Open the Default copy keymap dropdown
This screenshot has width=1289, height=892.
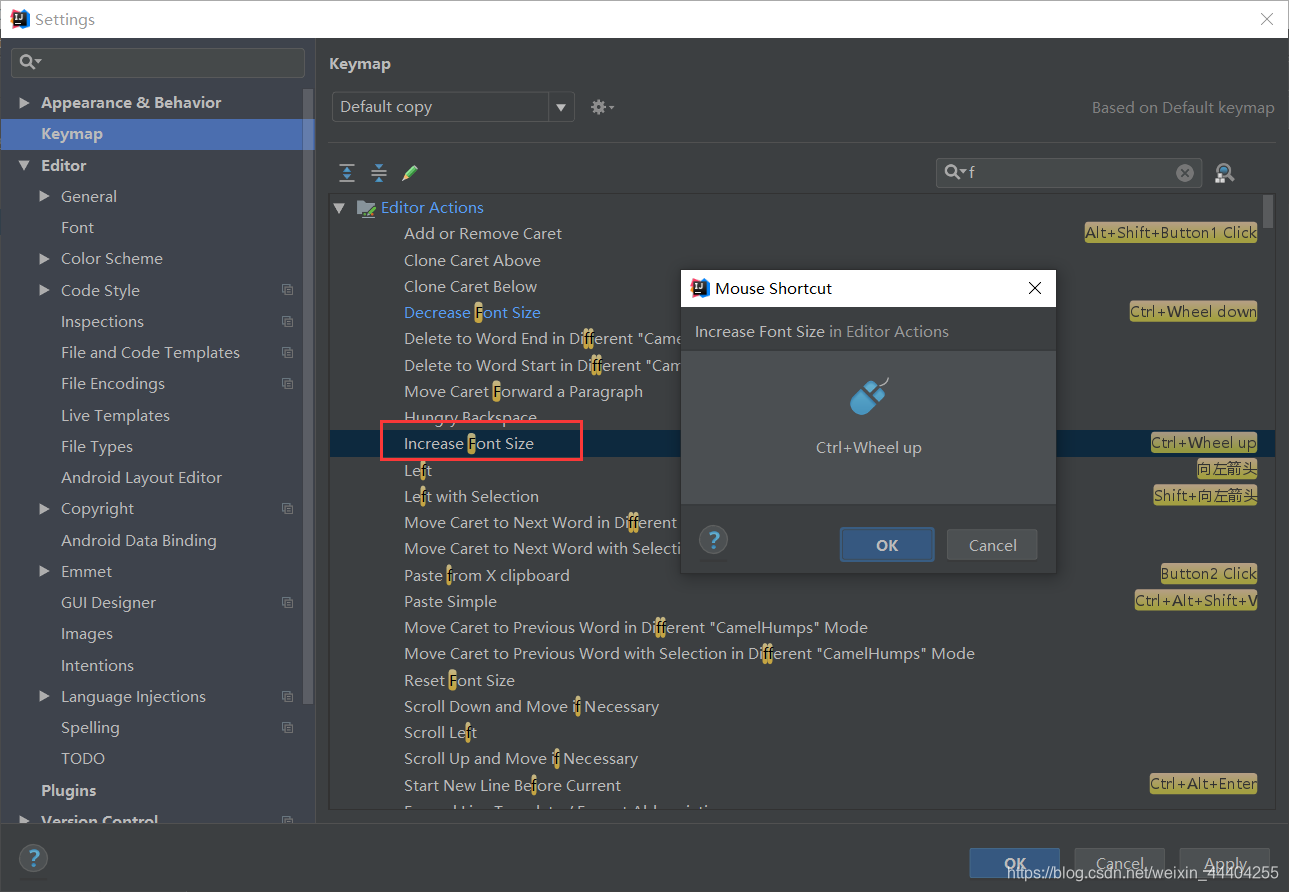[x=561, y=107]
